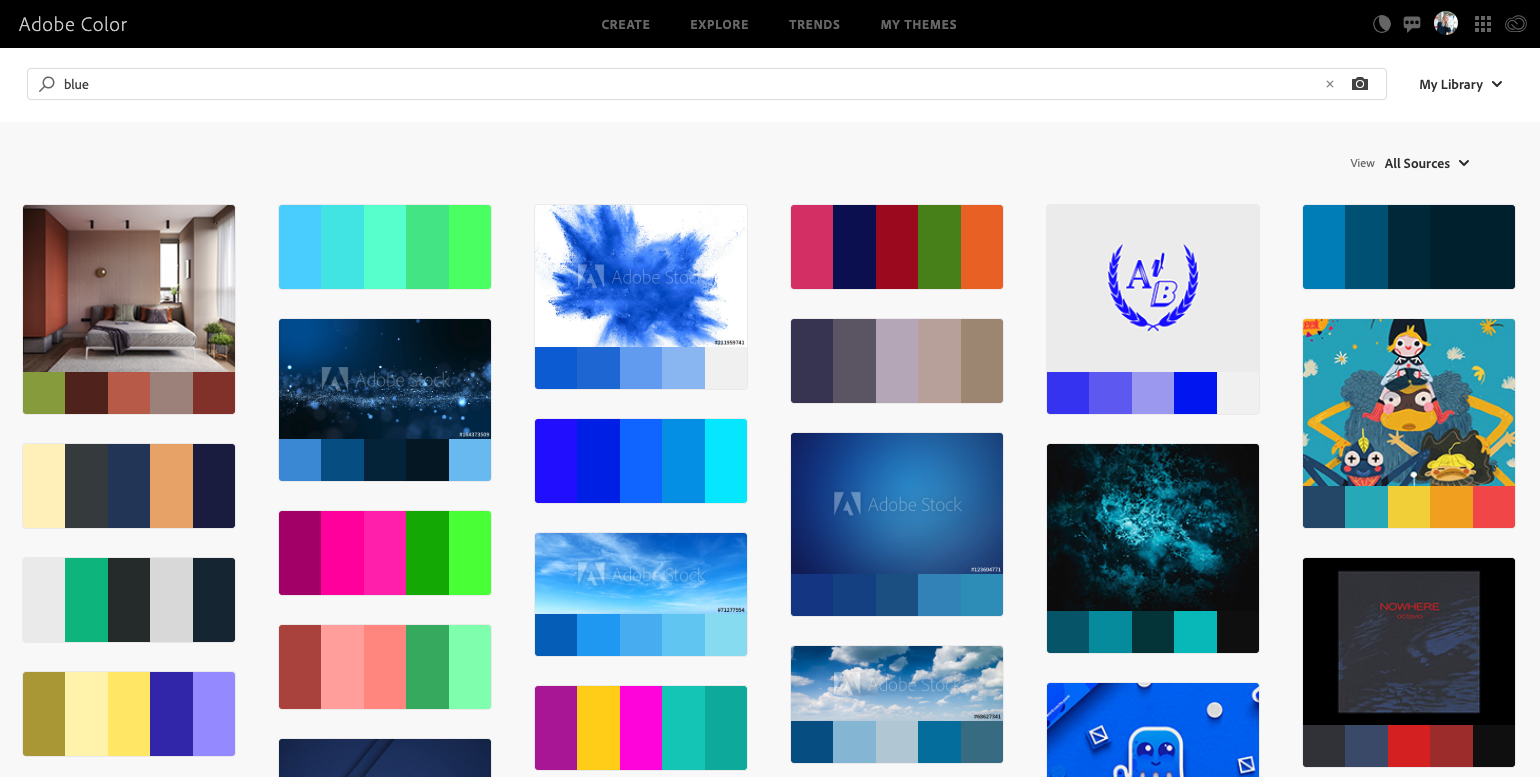The height and width of the screenshot is (777, 1540).
Task: Click the search magnifier icon
Action: click(47, 84)
